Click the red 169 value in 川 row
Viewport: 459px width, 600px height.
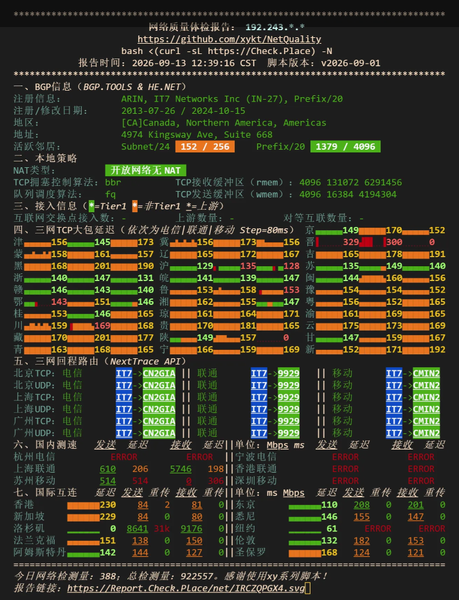point(102,326)
